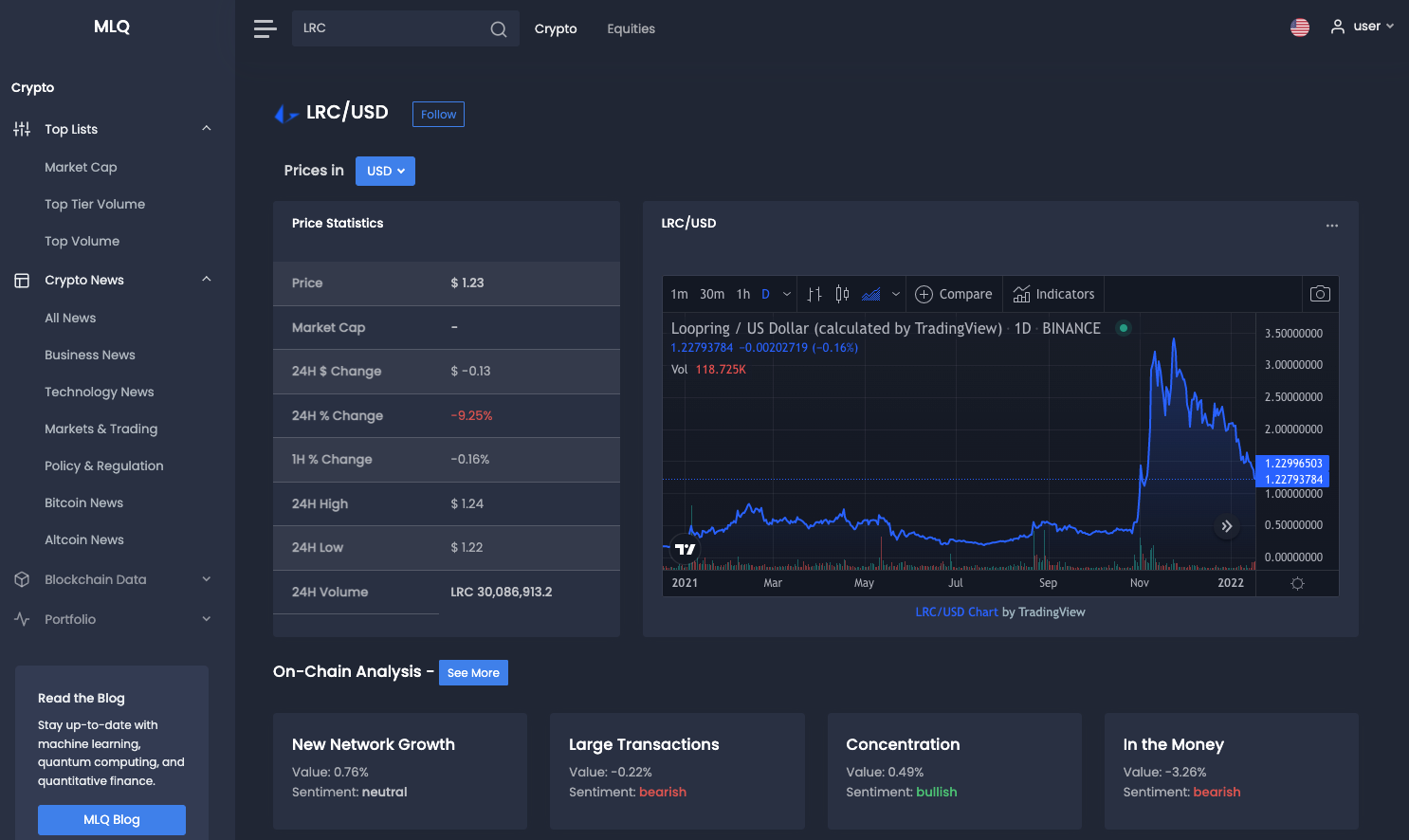The width and height of the screenshot is (1409, 840).
Task: Expand the Blockchain Data section
Action: point(207,579)
